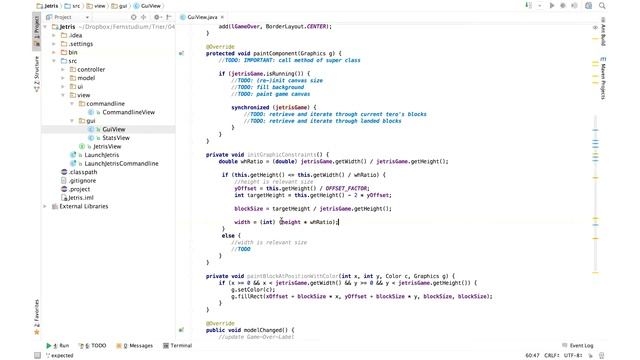Click override gutter icon beside paintComponent

pyautogui.click(x=181, y=53)
